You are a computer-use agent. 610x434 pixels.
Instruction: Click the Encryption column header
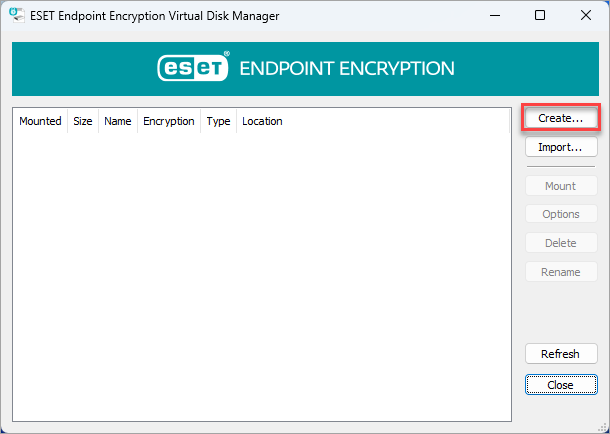(169, 121)
